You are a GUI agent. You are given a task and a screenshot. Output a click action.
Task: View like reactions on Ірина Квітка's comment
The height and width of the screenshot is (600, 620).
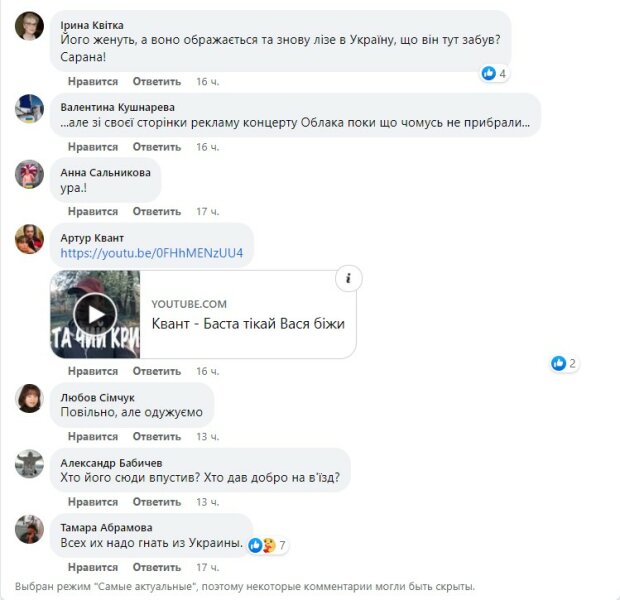494,73
